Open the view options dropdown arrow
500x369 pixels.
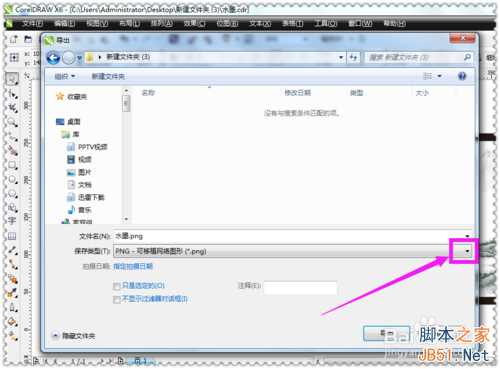440,76
